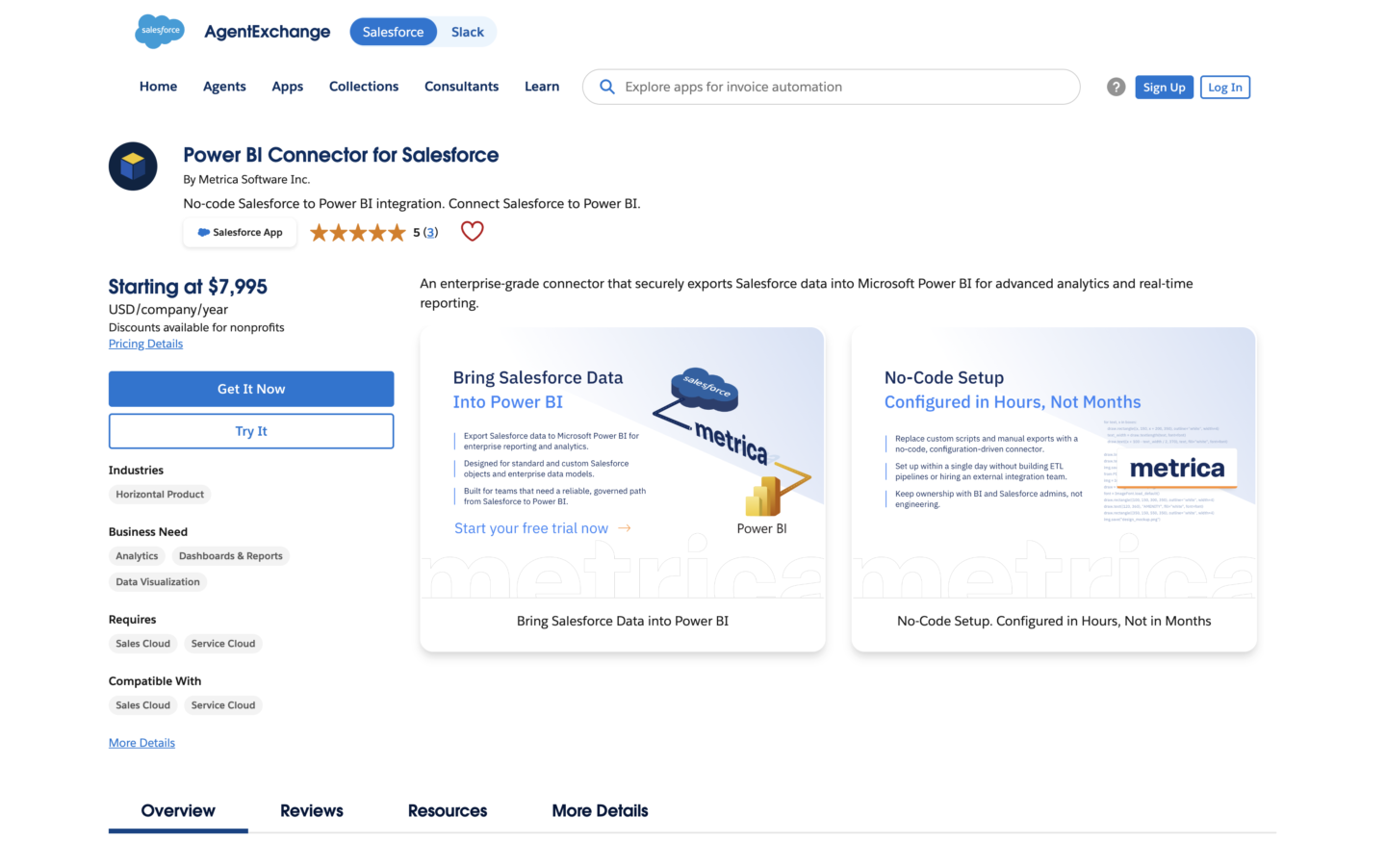Click the Salesforce App badge

pyautogui.click(x=240, y=233)
